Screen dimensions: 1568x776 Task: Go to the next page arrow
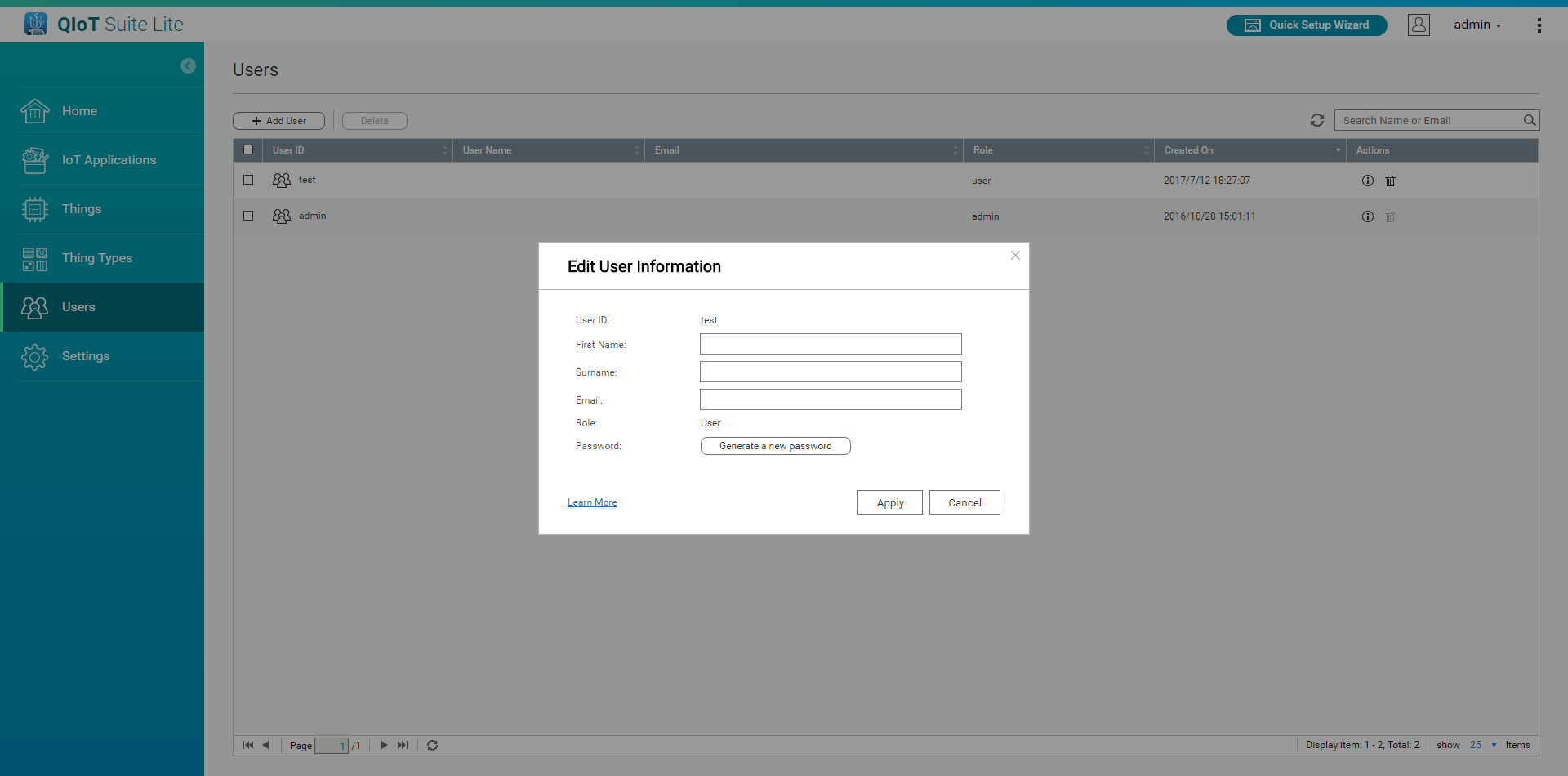click(x=384, y=745)
